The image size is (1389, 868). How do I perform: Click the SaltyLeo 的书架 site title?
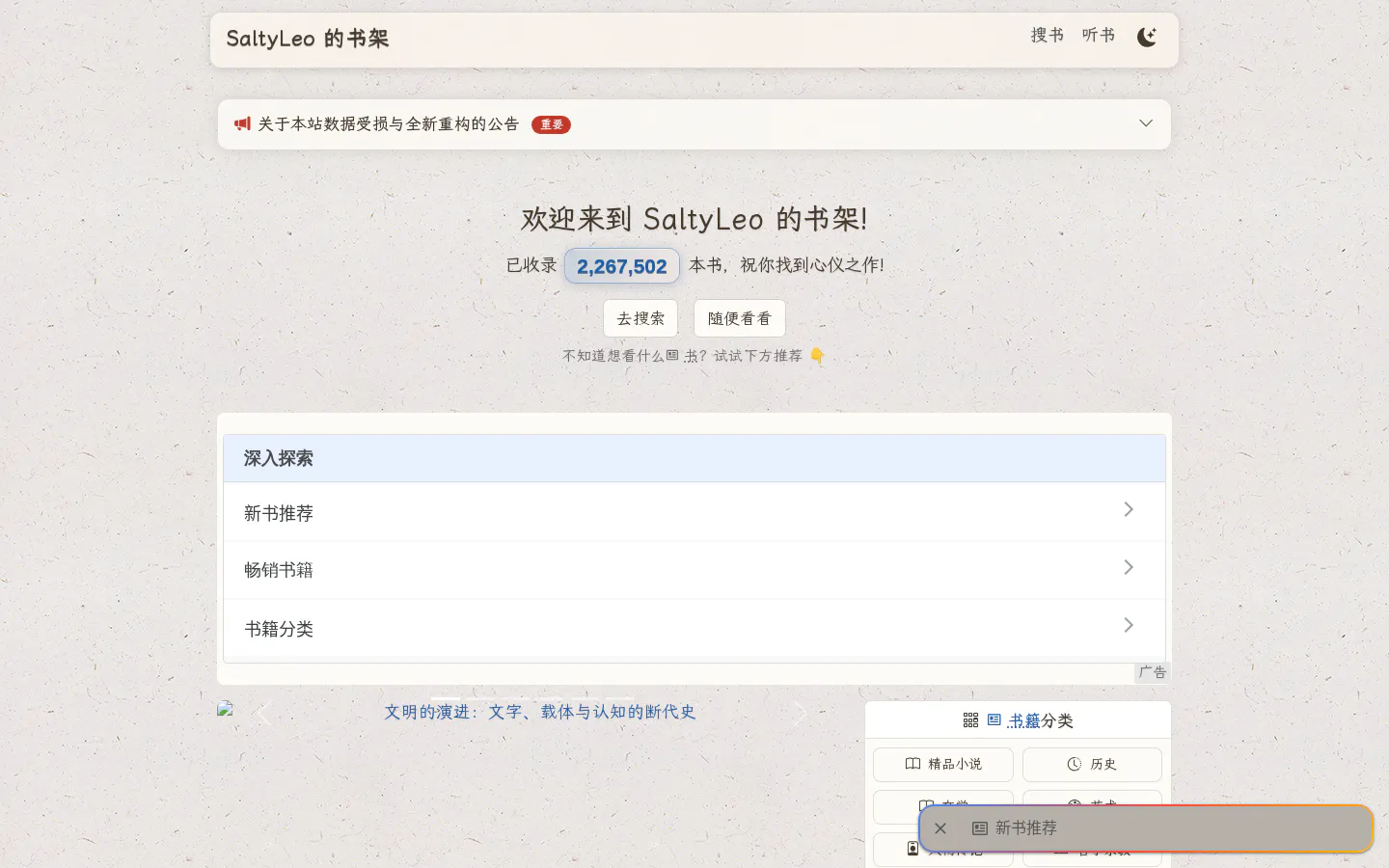tap(307, 39)
